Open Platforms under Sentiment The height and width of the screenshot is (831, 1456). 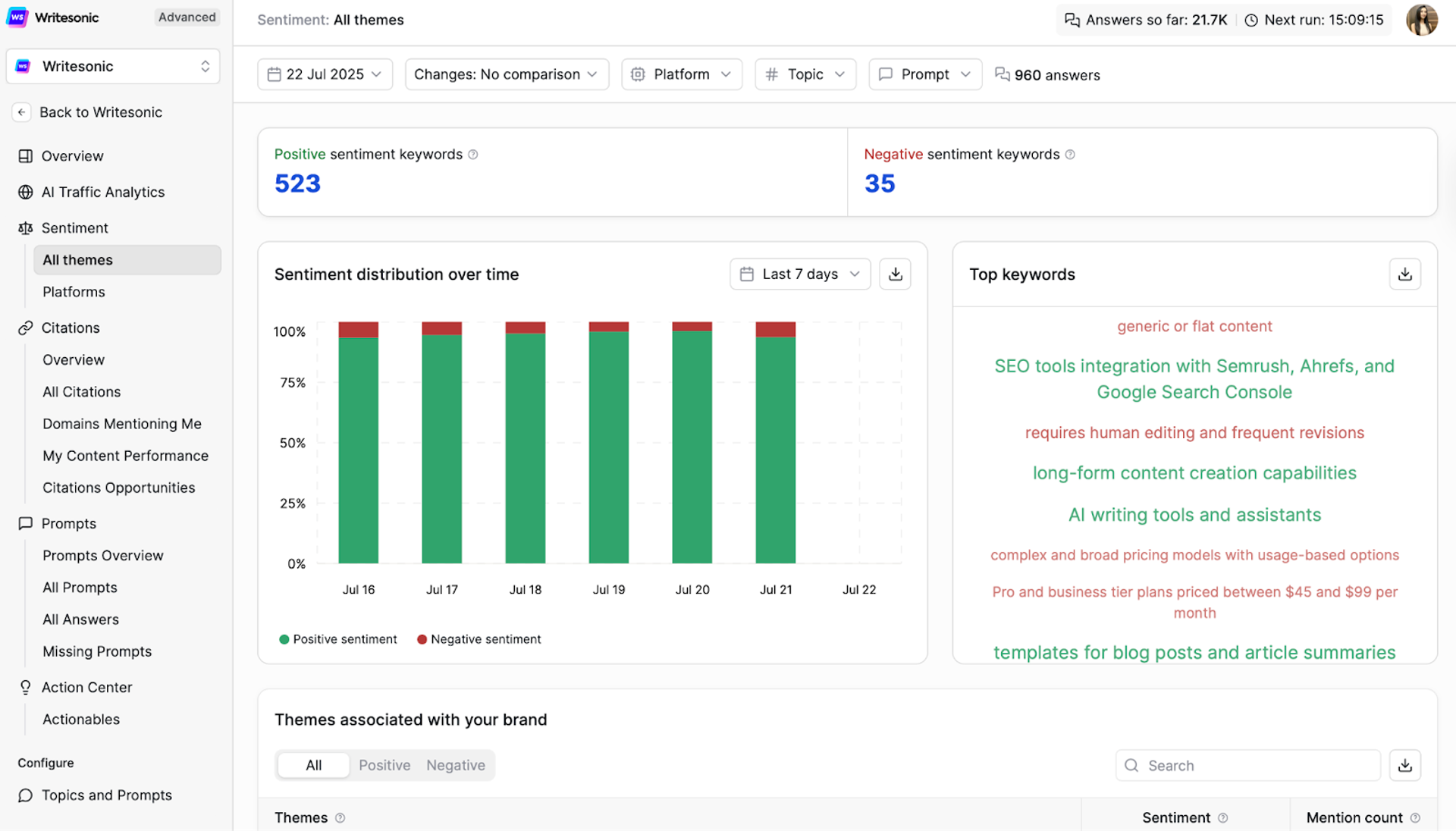click(74, 292)
